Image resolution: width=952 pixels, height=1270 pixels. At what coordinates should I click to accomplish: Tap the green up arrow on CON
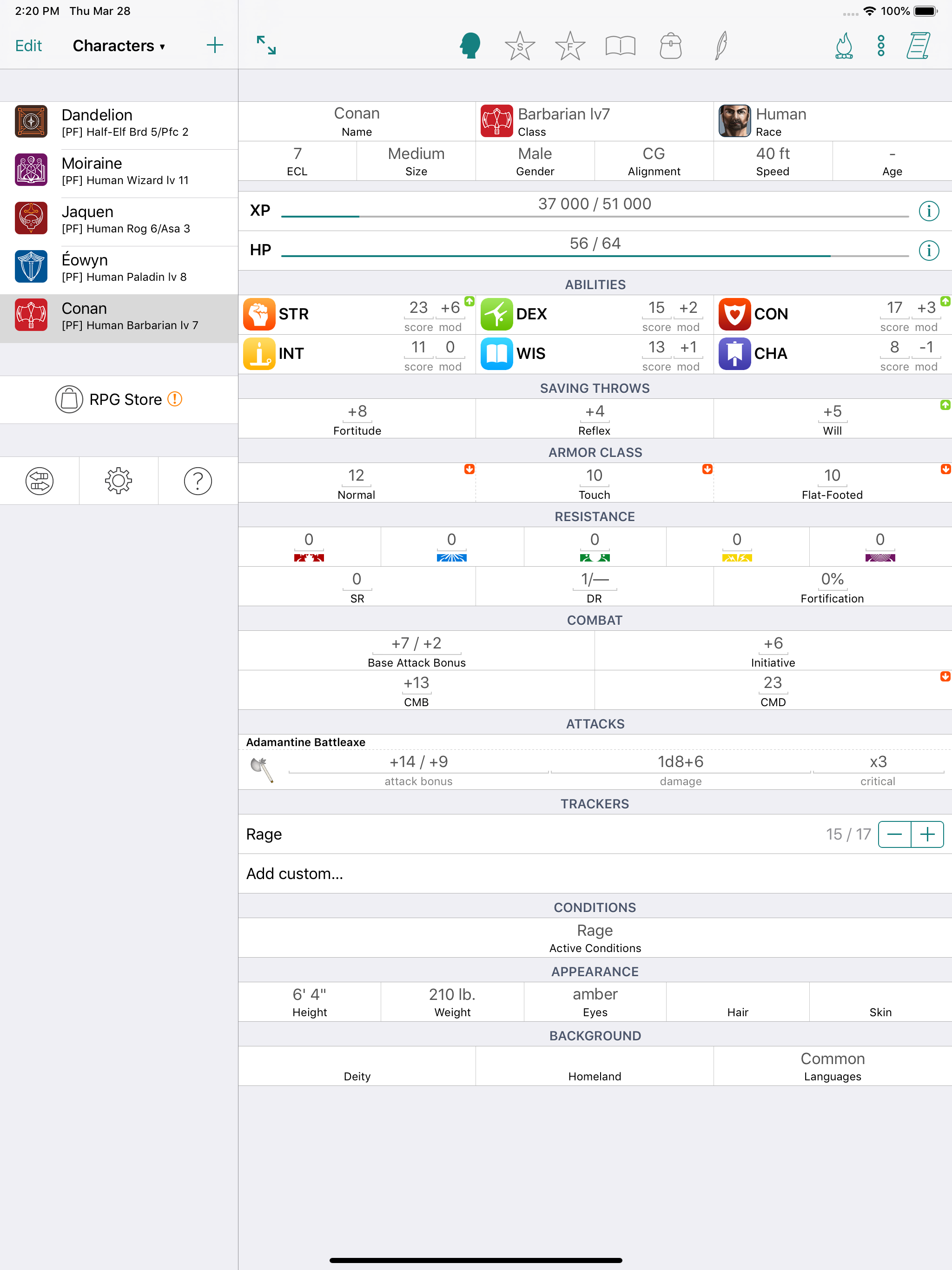tap(945, 301)
